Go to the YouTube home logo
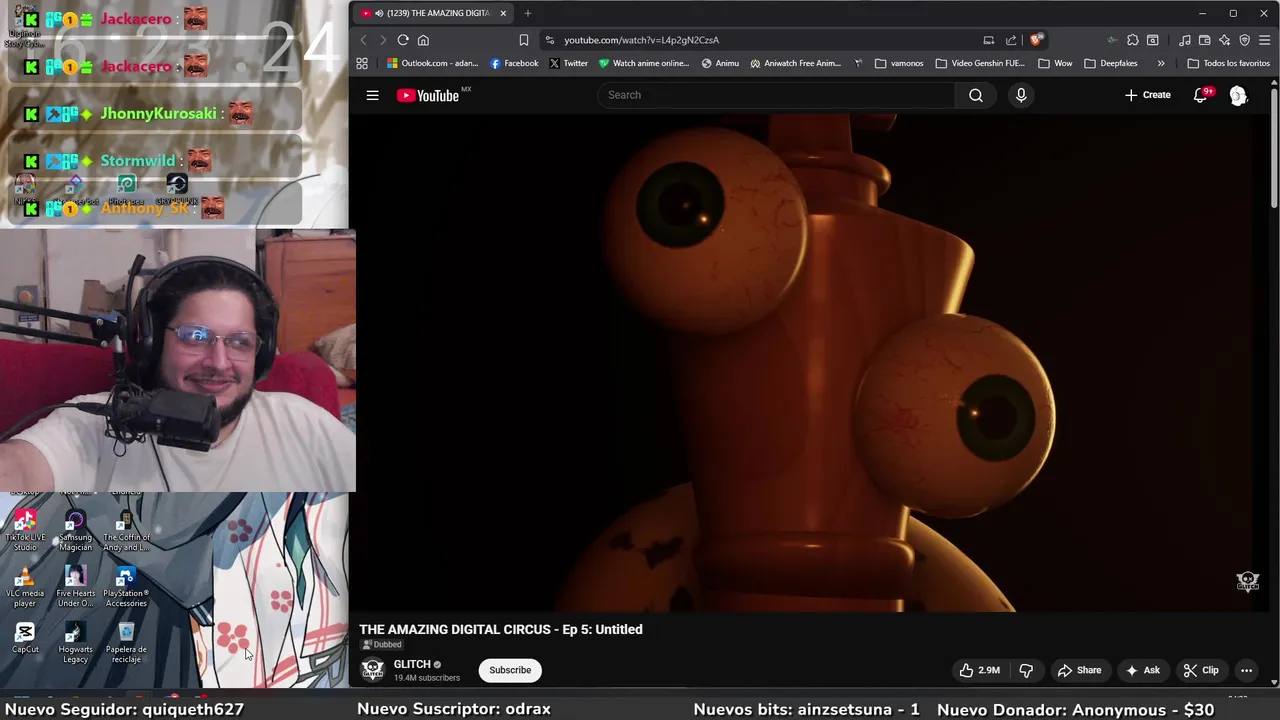 point(427,95)
